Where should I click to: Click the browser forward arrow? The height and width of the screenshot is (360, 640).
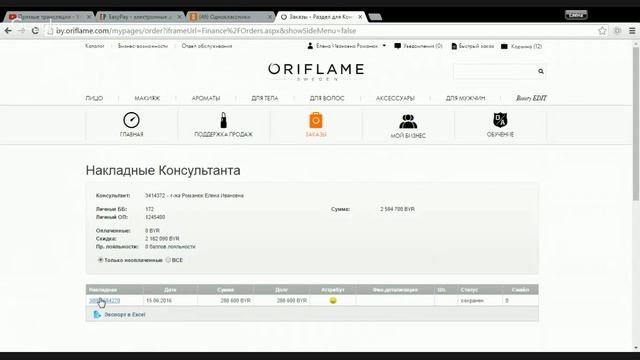[x=22, y=31]
